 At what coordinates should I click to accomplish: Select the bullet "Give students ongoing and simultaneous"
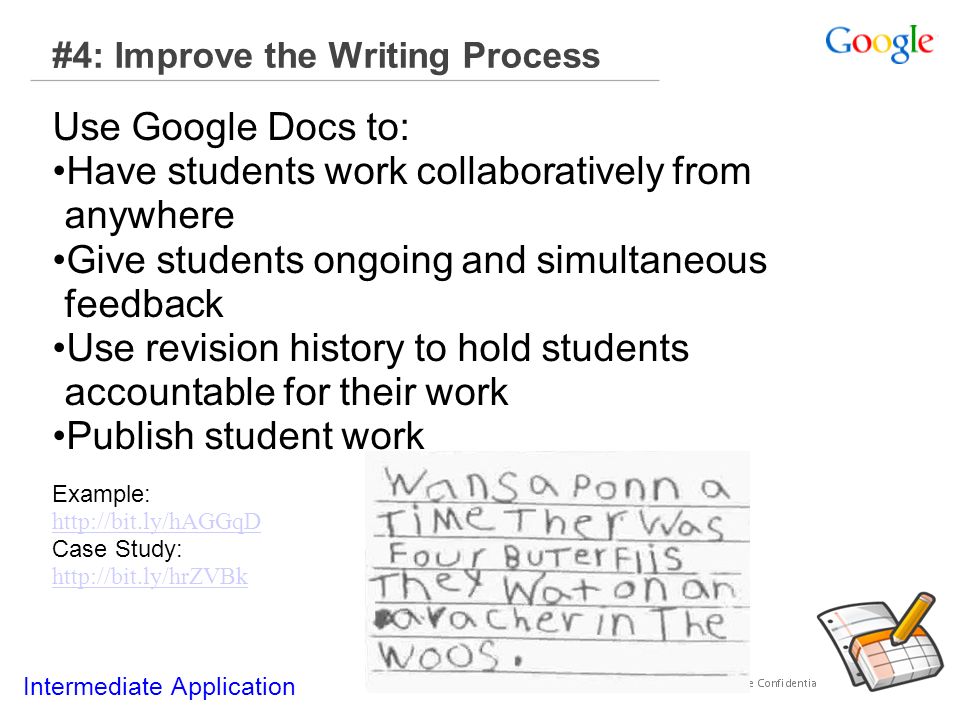tap(410, 260)
